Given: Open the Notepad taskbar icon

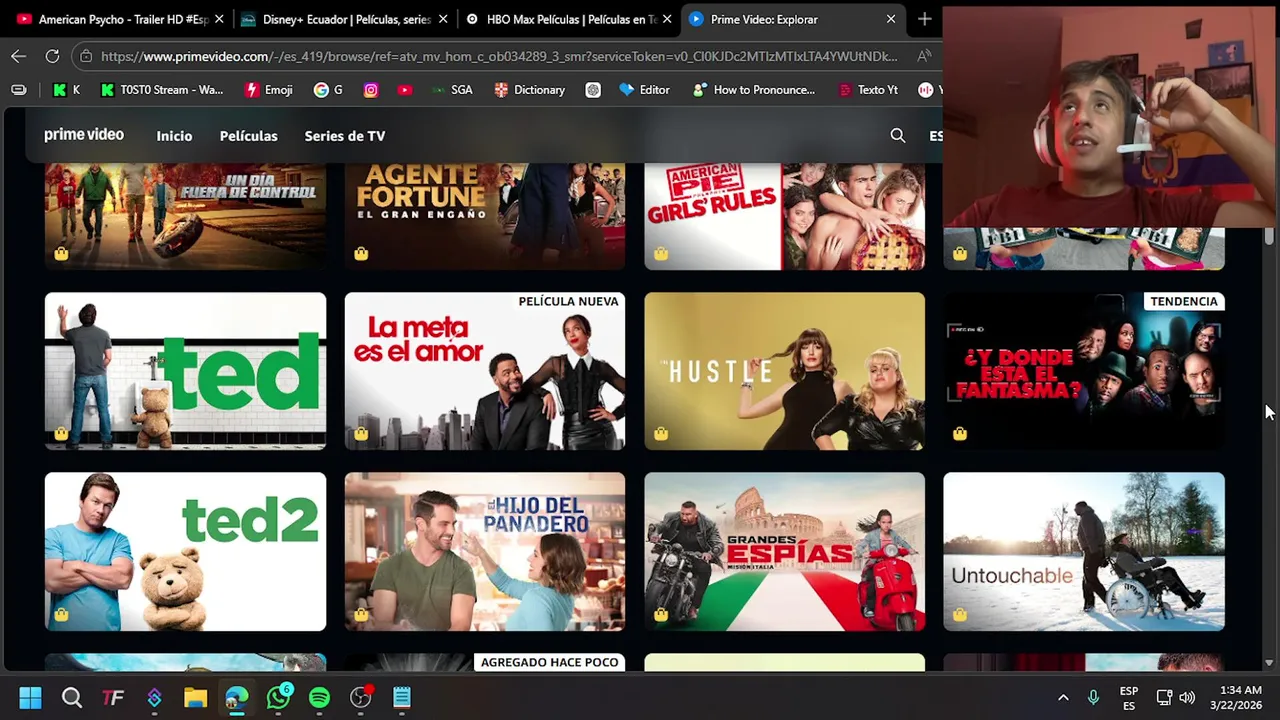Looking at the screenshot, I should [402, 697].
